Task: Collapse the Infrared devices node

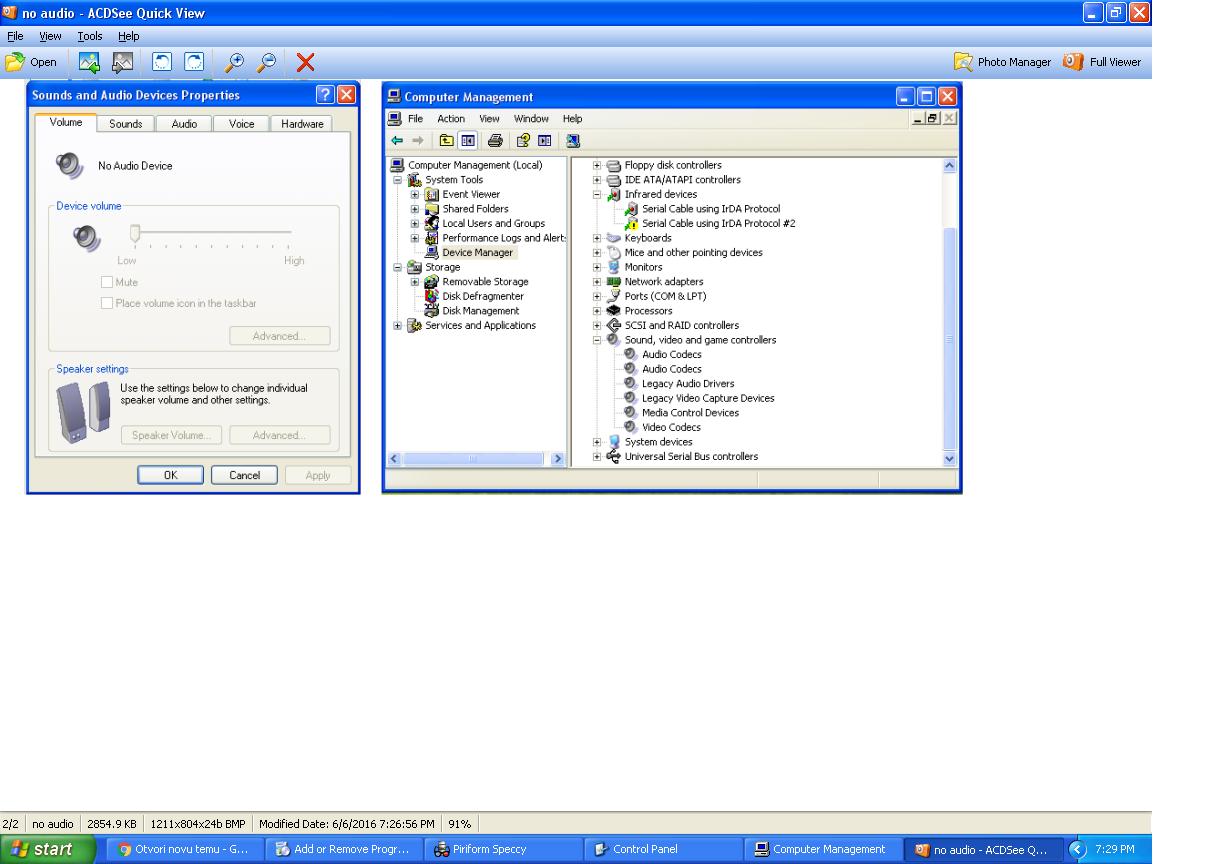Action: click(598, 195)
